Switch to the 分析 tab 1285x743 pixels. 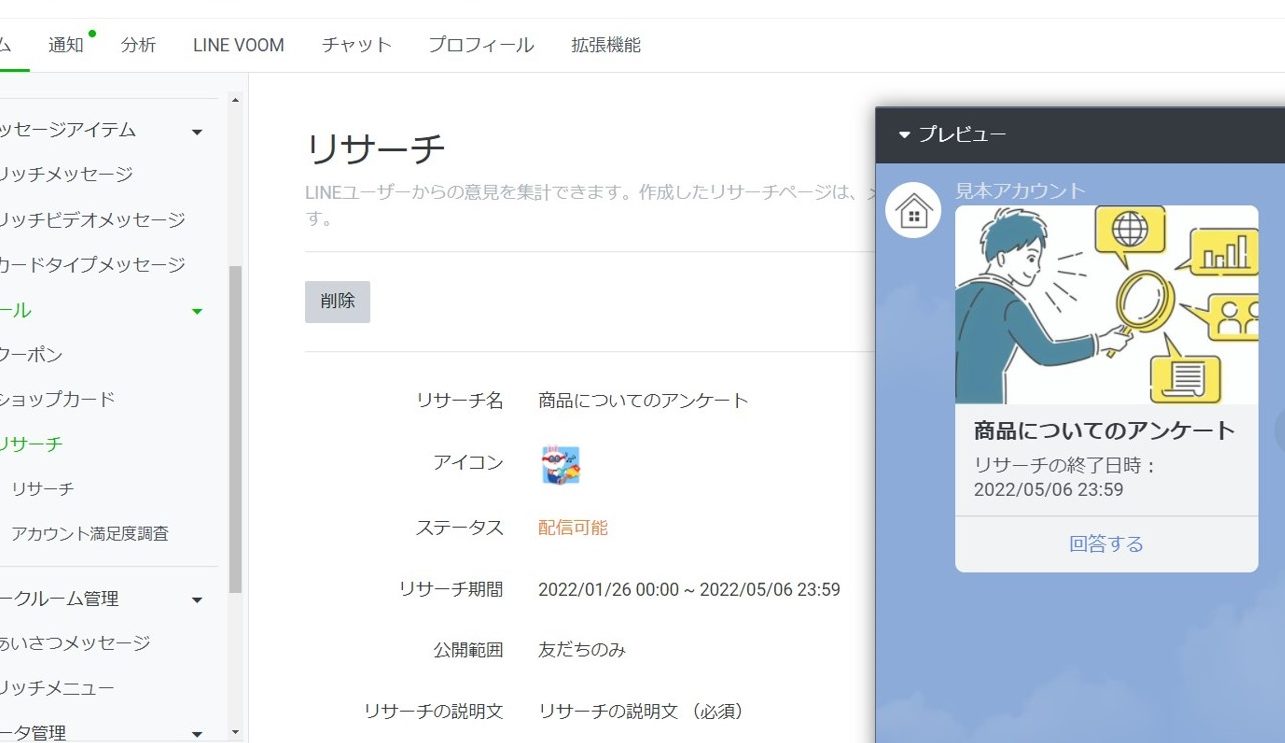point(138,45)
